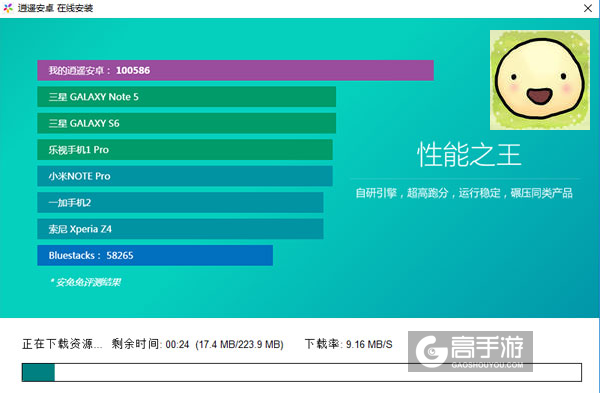Click the 自研引擎 description text

coord(464,193)
